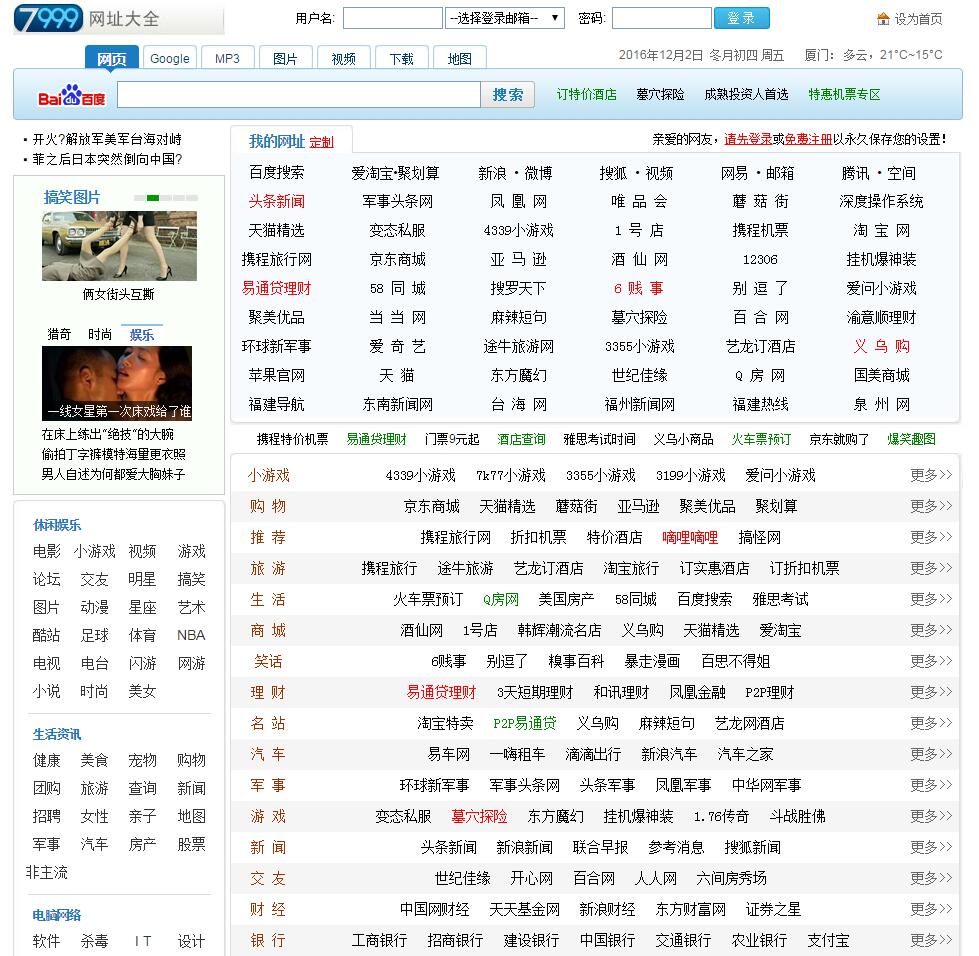Click 更多>> in the 推荐 row
The width and height of the screenshot is (979, 956).
(931, 537)
